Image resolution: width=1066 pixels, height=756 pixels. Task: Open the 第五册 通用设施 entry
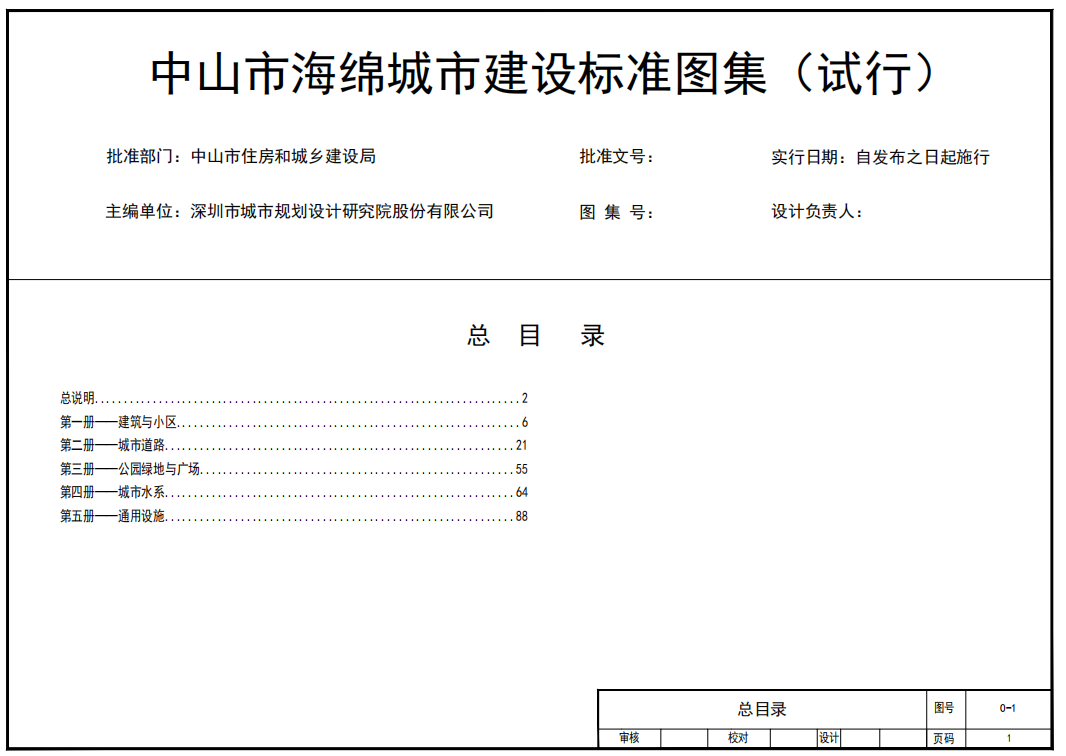[112, 517]
